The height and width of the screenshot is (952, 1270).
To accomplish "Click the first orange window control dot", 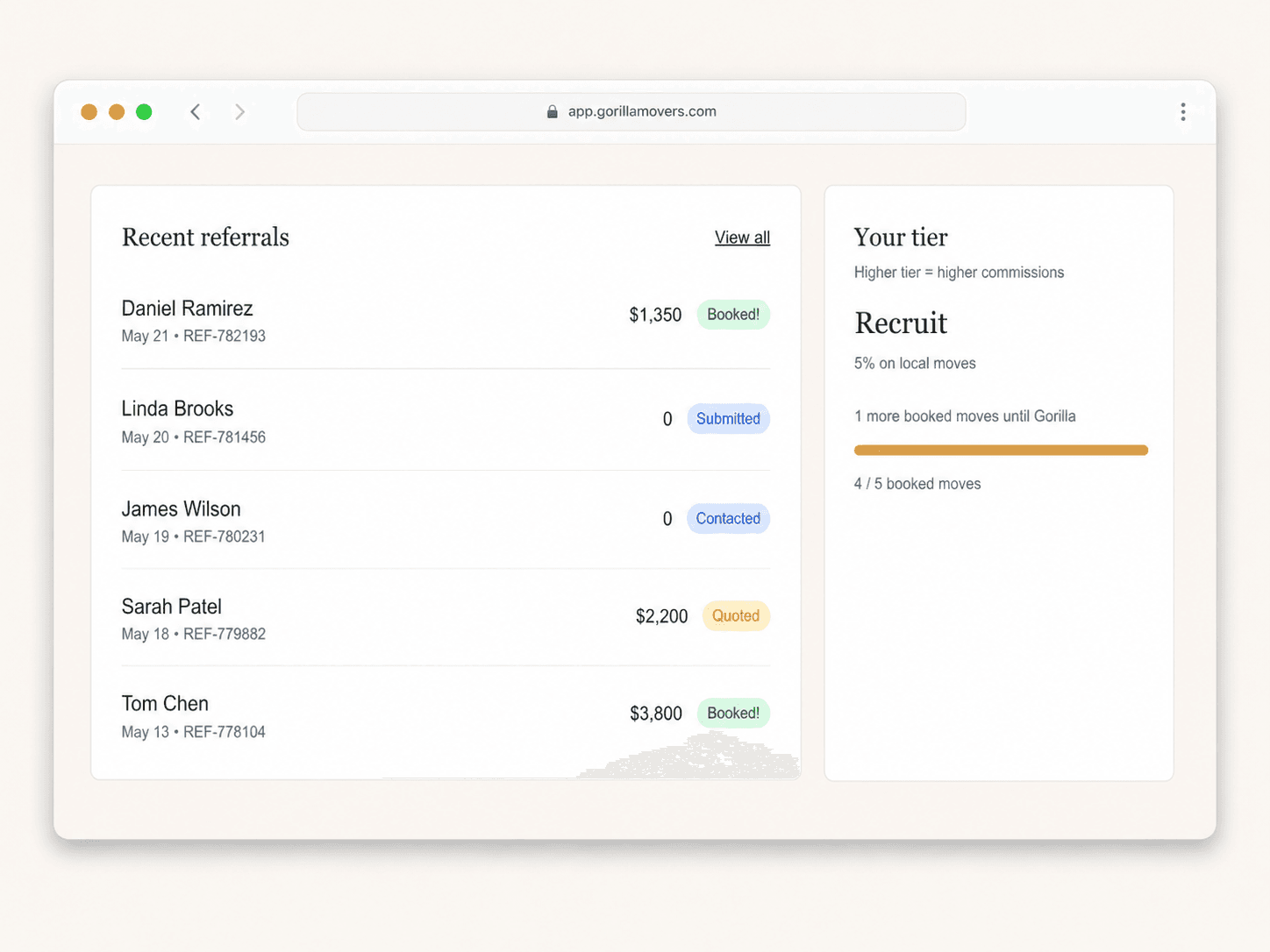I will (89, 111).
